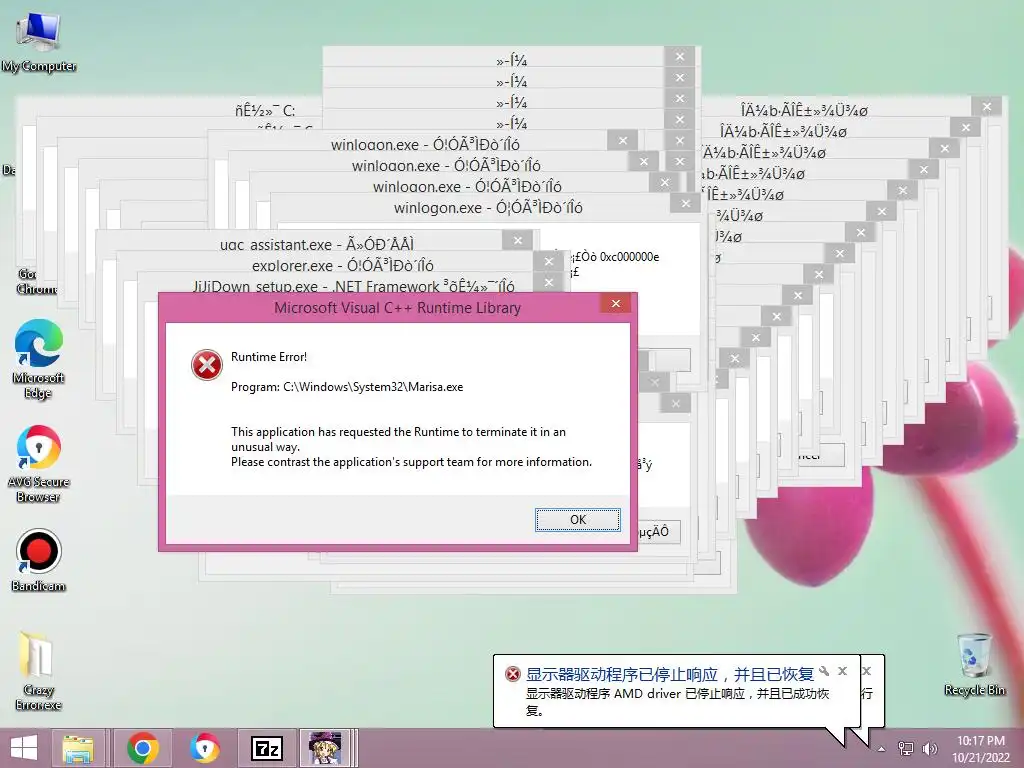The height and width of the screenshot is (768, 1024).
Task: Open the Windows Start button
Action: coord(24,748)
